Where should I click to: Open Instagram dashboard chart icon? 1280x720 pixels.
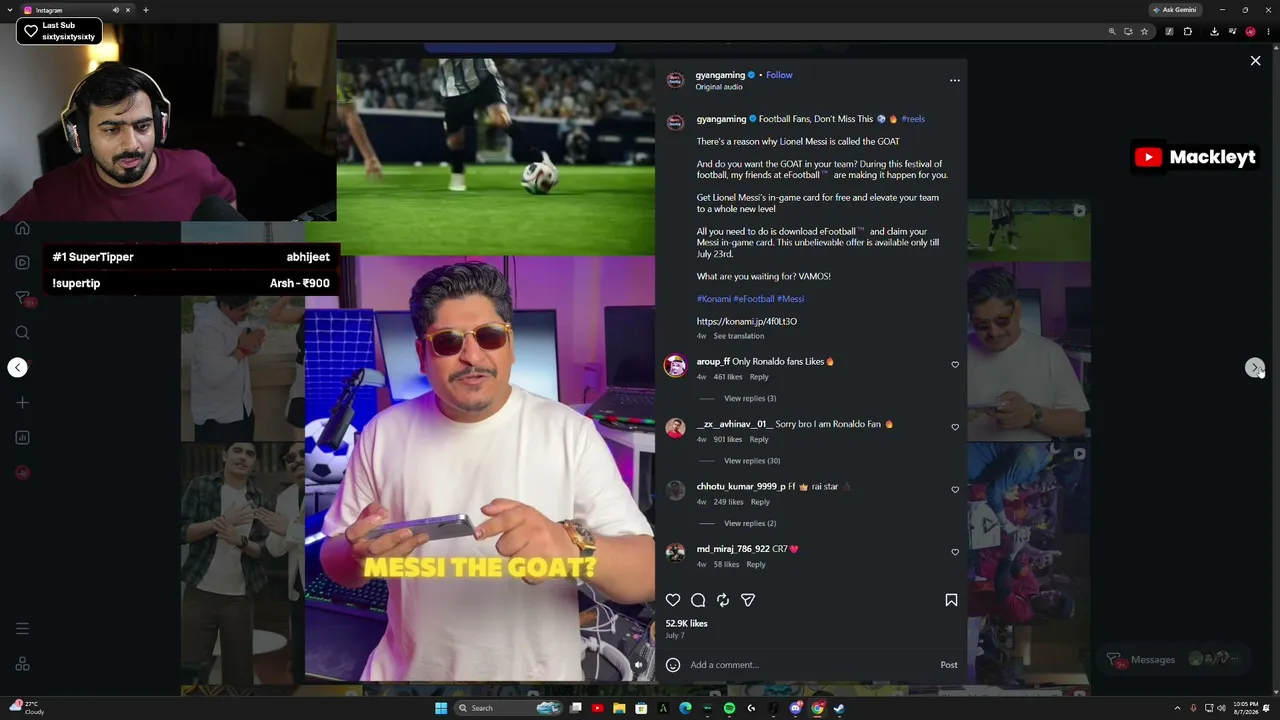click(22, 437)
